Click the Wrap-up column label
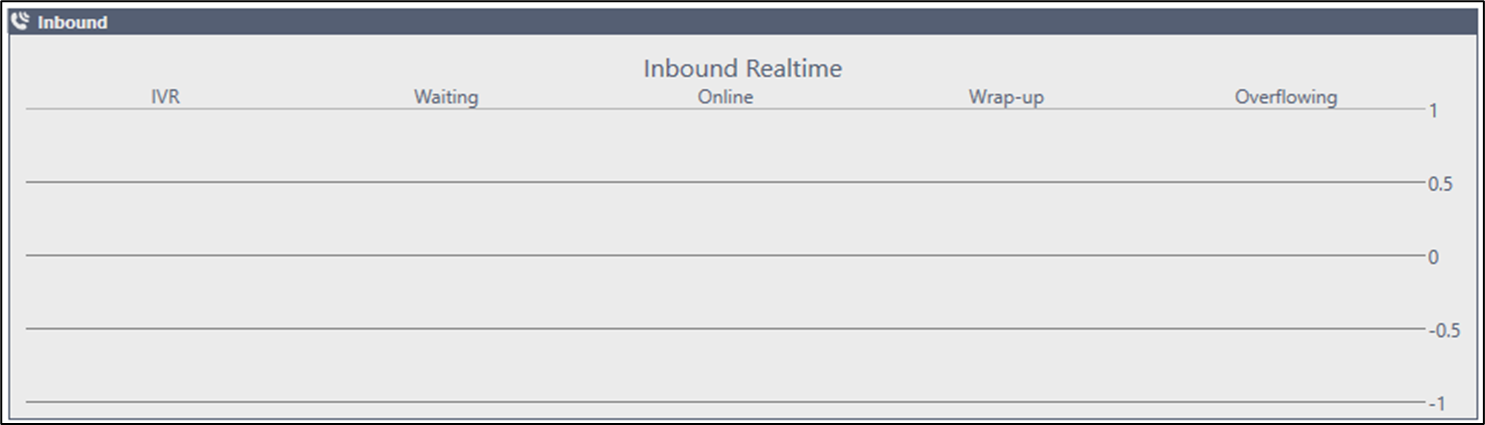1485x425 pixels. click(1006, 97)
